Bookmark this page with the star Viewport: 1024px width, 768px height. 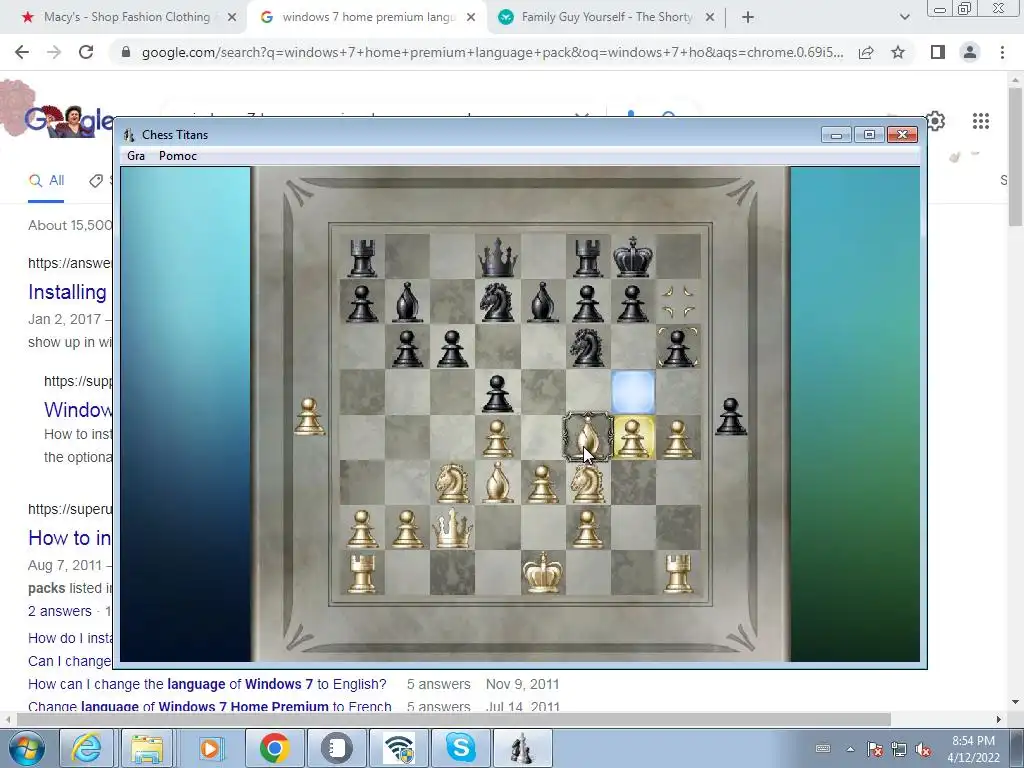(x=898, y=52)
